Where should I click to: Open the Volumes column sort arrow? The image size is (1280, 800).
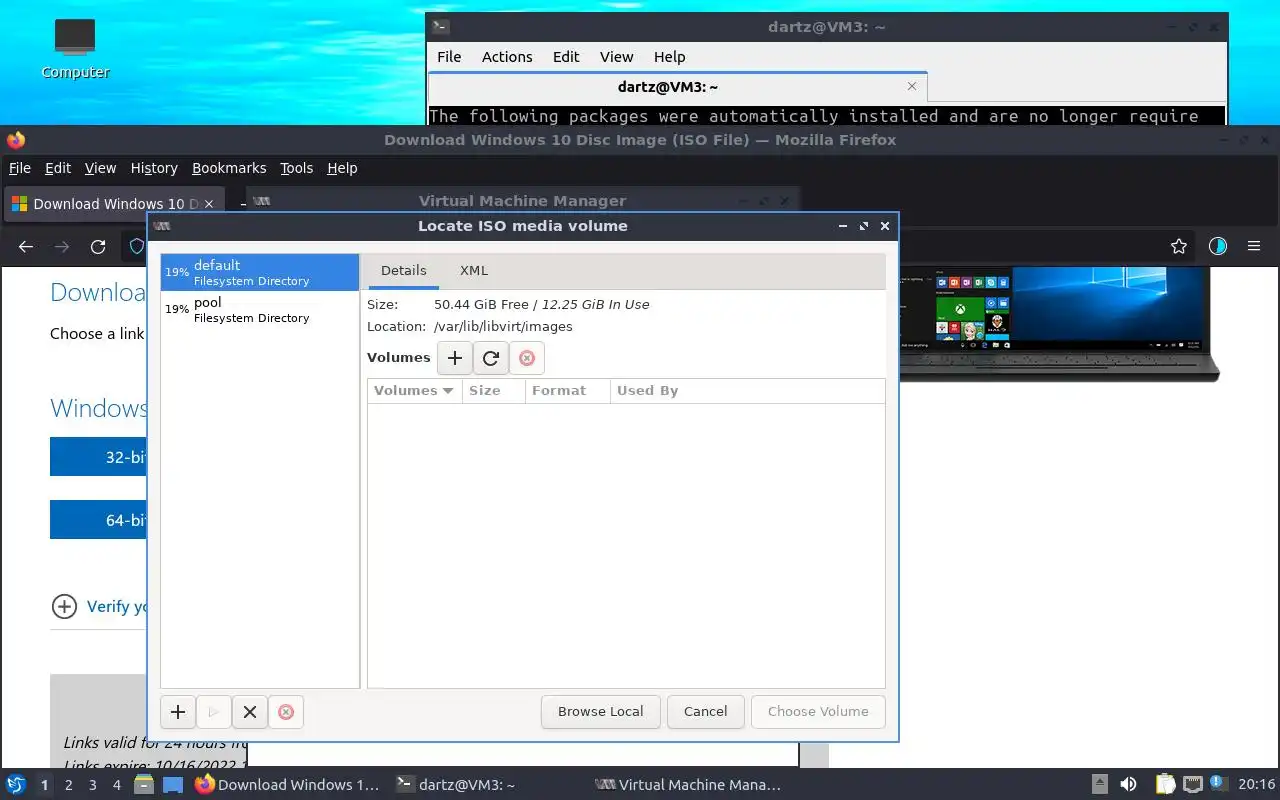448,391
